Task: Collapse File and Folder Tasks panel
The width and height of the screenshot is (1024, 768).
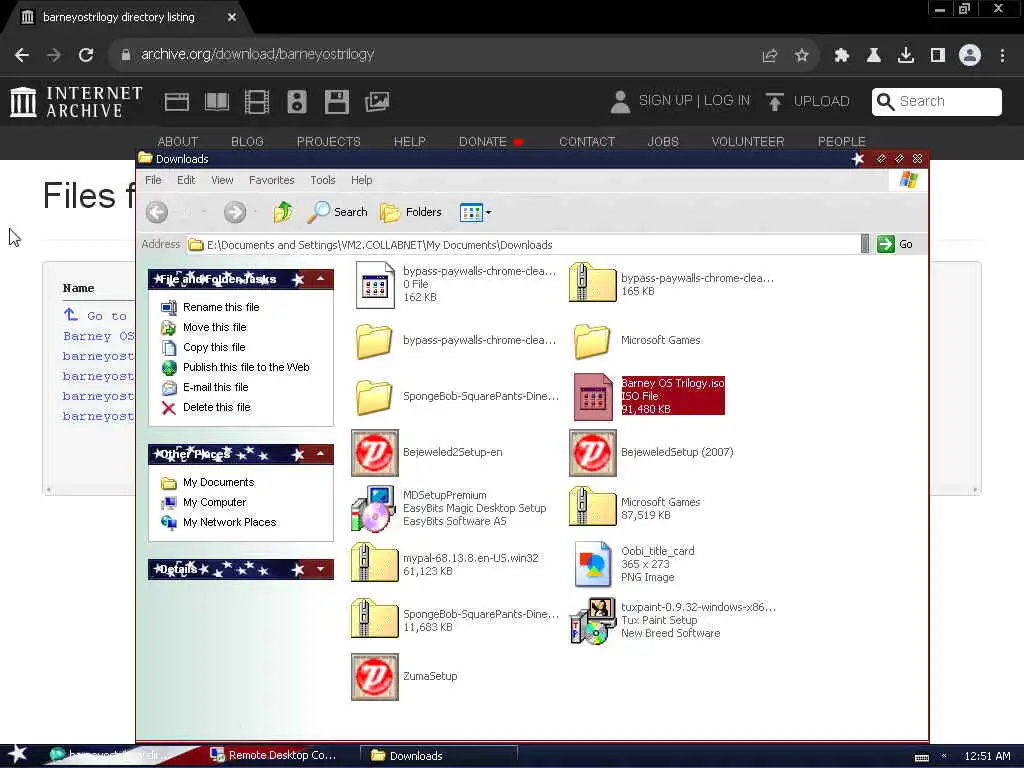Action: (x=321, y=279)
